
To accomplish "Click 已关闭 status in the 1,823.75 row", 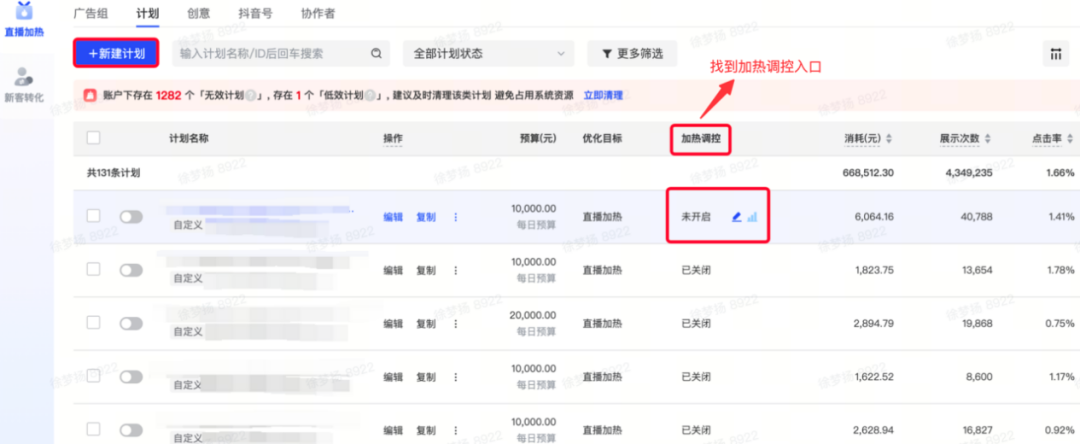I will tap(696, 271).
